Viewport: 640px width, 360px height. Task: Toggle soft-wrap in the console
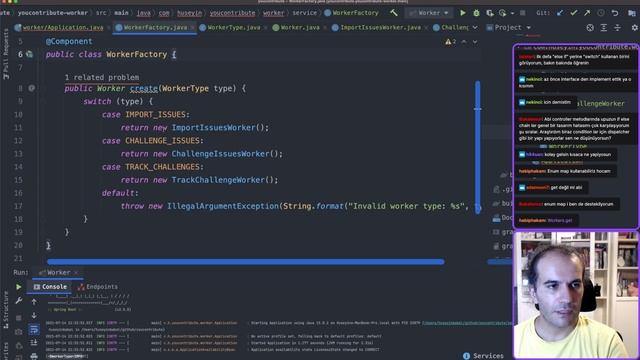(34, 329)
